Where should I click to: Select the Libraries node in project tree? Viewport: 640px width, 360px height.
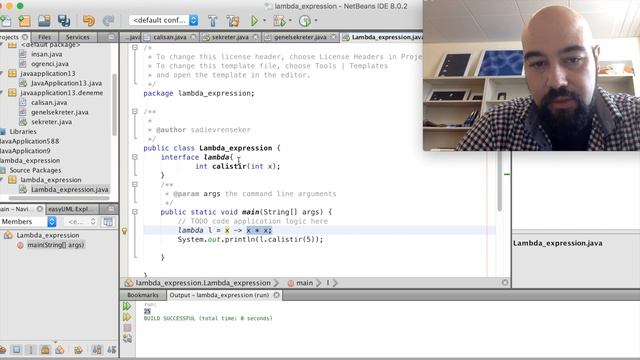(x=23, y=131)
